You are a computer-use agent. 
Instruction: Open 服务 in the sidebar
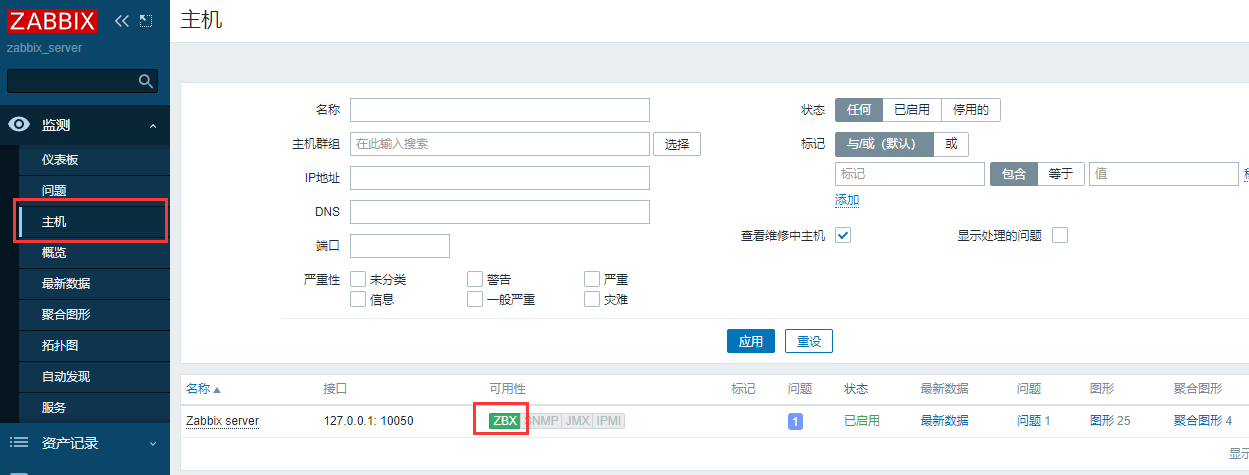point(54,408)
